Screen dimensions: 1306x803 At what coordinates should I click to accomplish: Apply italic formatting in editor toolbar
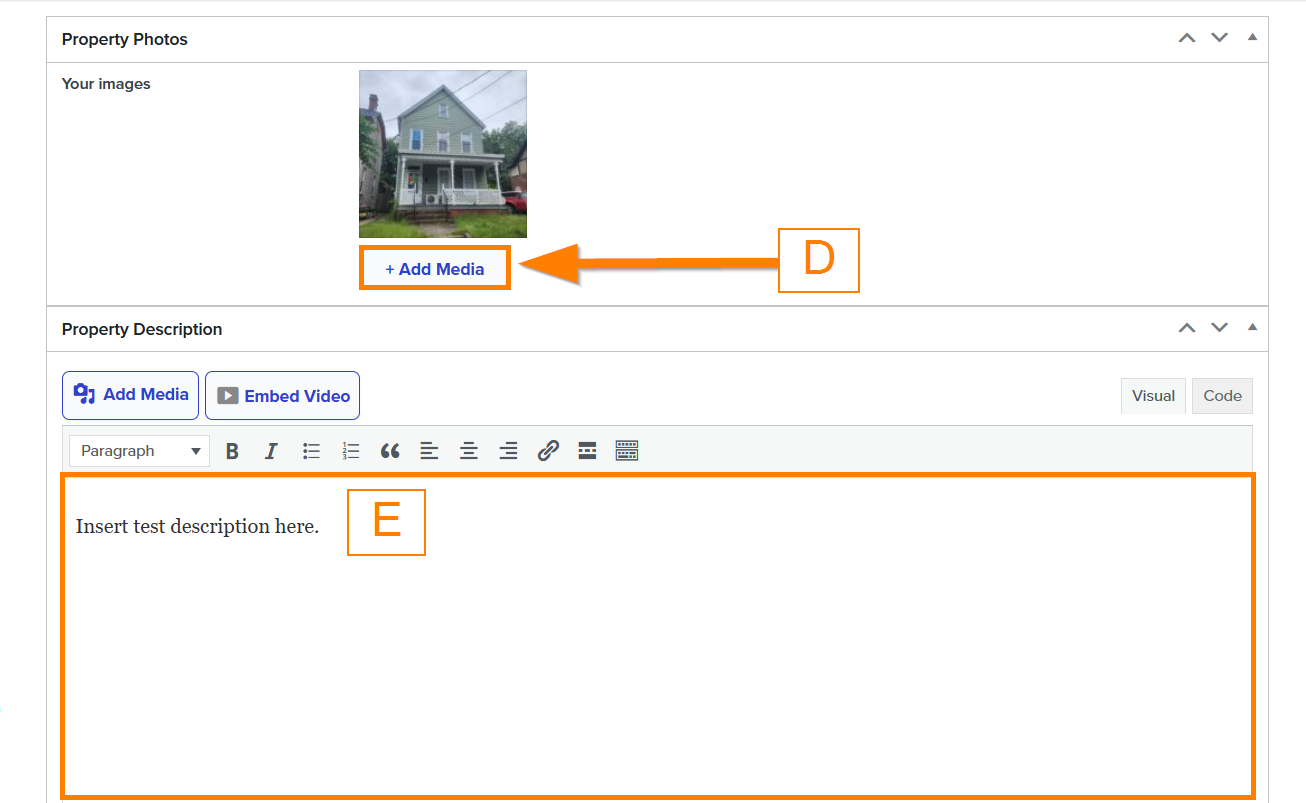click(x=271, y=451)
